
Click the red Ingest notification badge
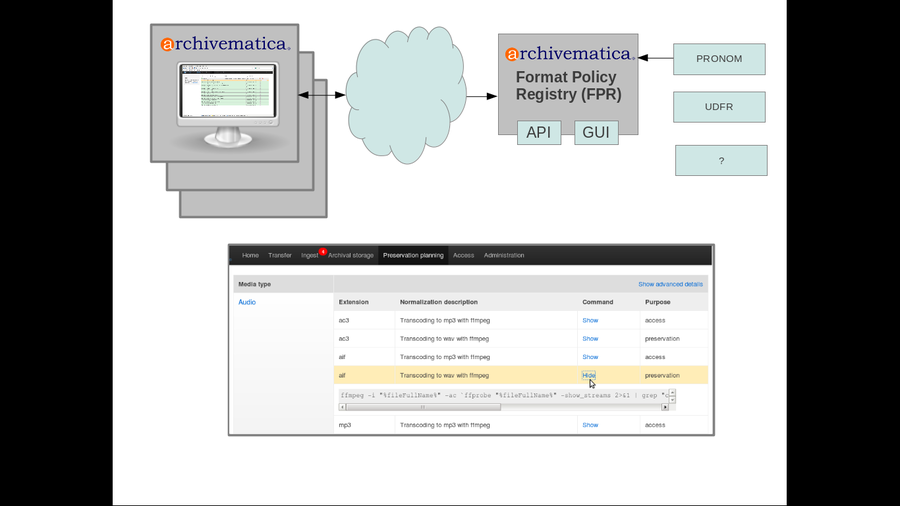(x=323, y=251)
